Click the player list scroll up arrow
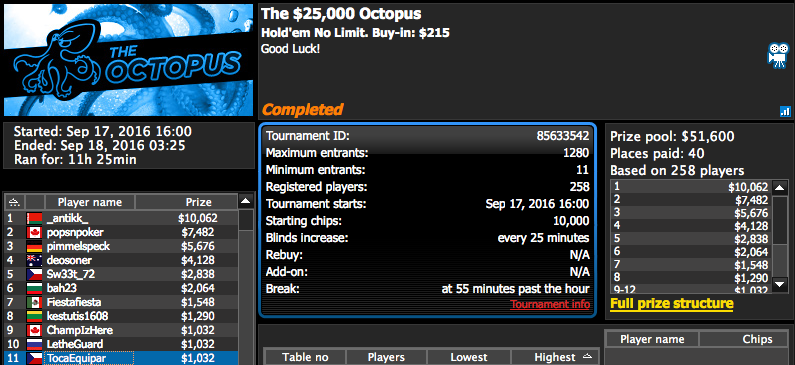This screenshot has height=365, width=795. click(246, 202)
